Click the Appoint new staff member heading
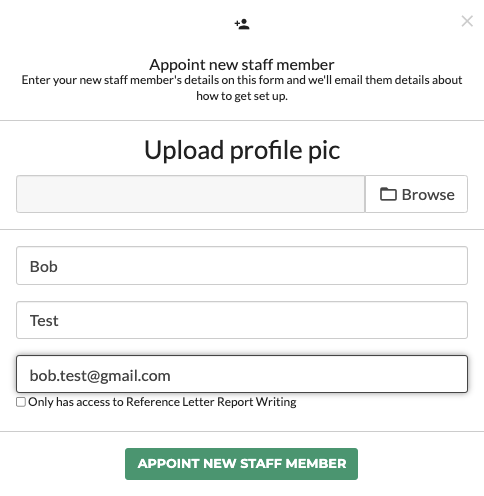484x496 pixels. (x=242, y=65)
